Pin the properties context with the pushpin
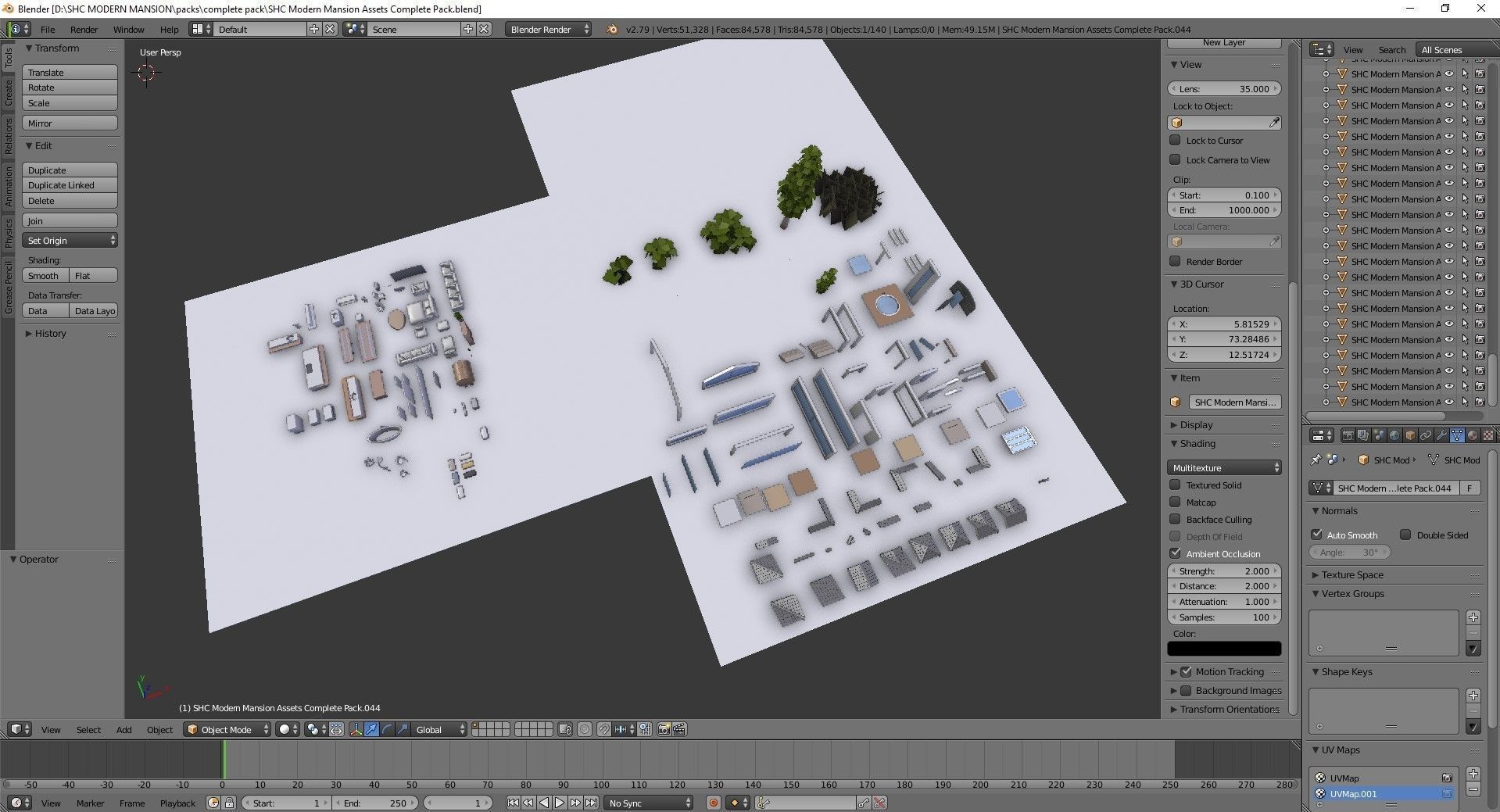This screenshot has height=812, width=1500. (1316, 460)
